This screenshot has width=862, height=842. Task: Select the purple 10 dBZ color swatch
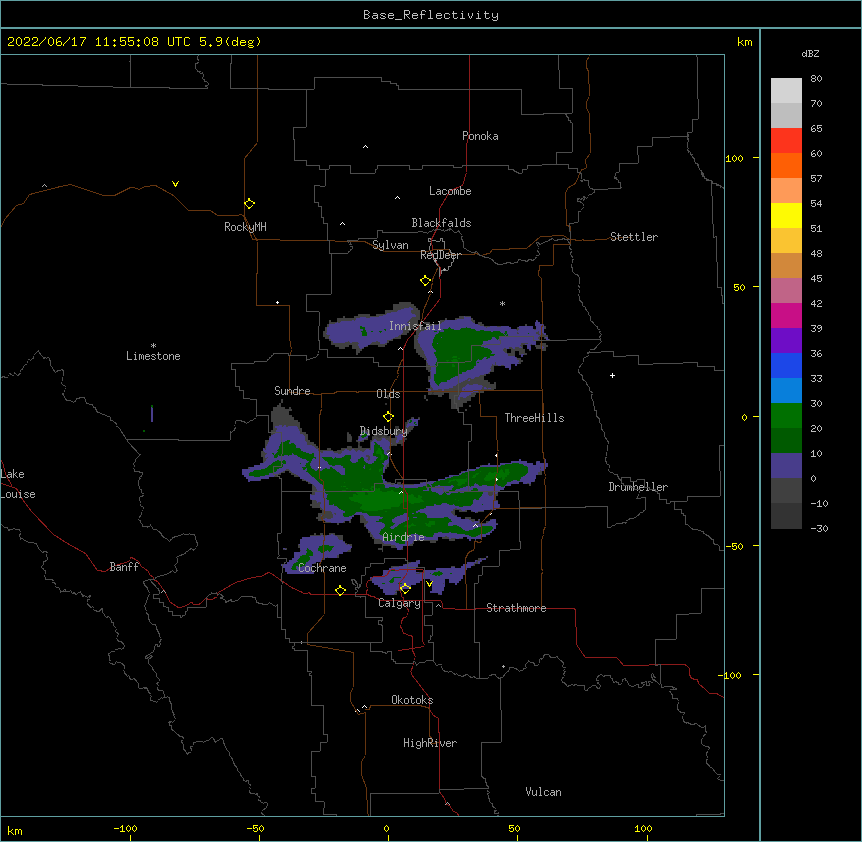pyautogui.click(x=786, y=466)
